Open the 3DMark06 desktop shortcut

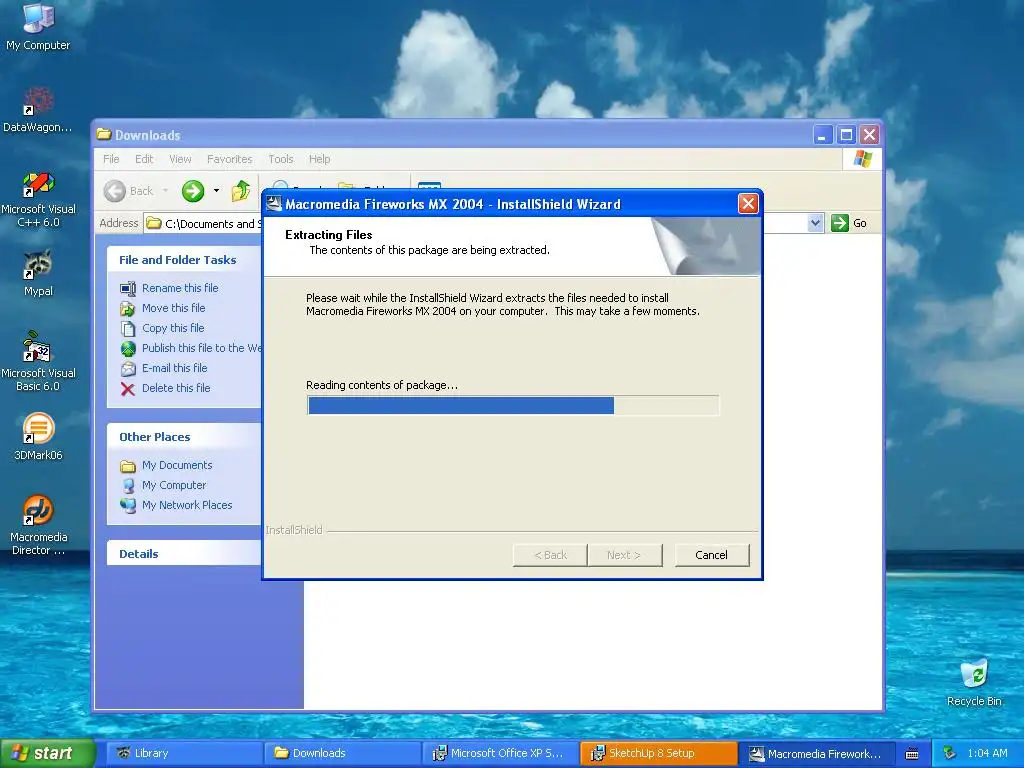(x=38, y=436)
